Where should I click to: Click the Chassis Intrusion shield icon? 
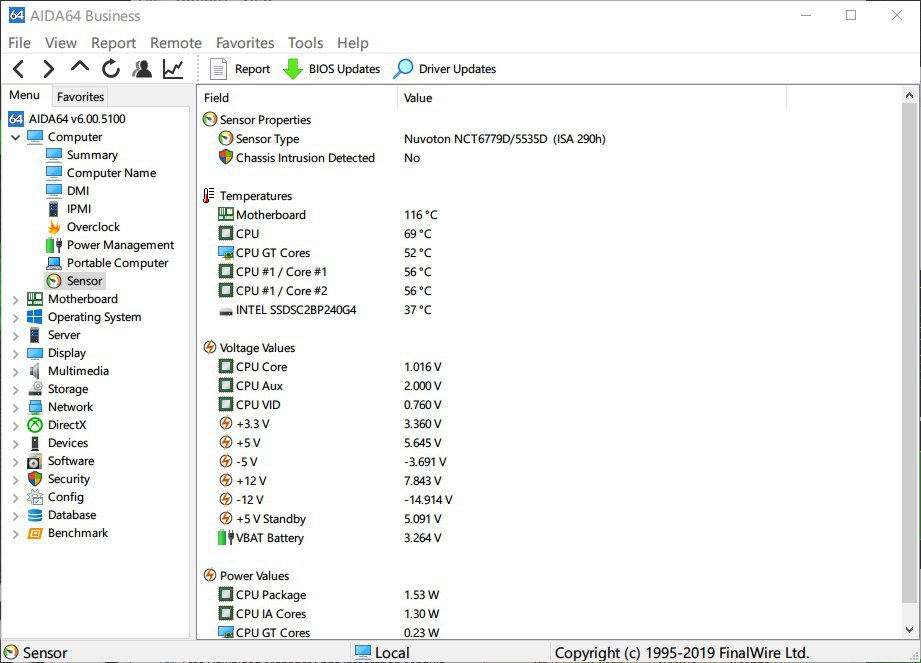click(226, 157)
